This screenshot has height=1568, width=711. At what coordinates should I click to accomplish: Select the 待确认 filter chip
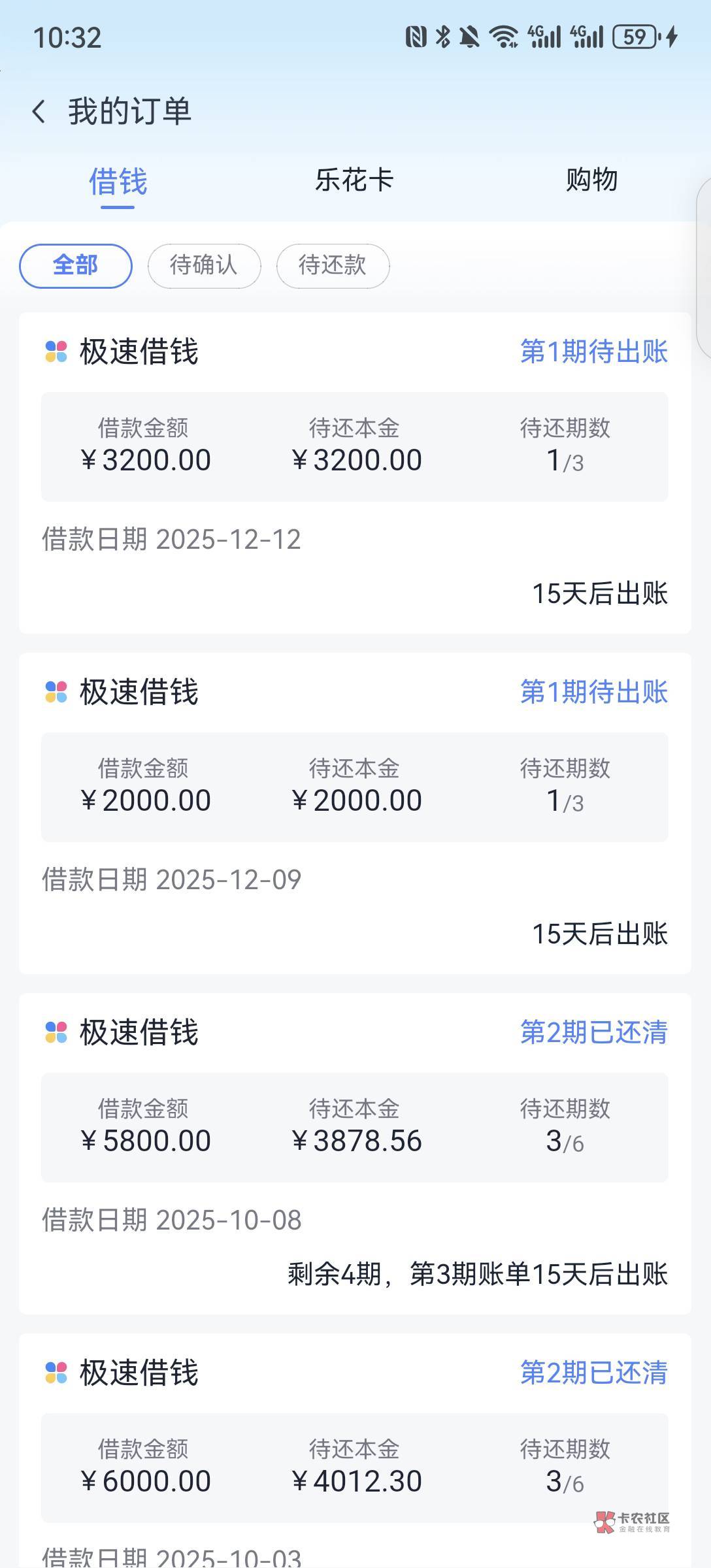coord(204,266)
